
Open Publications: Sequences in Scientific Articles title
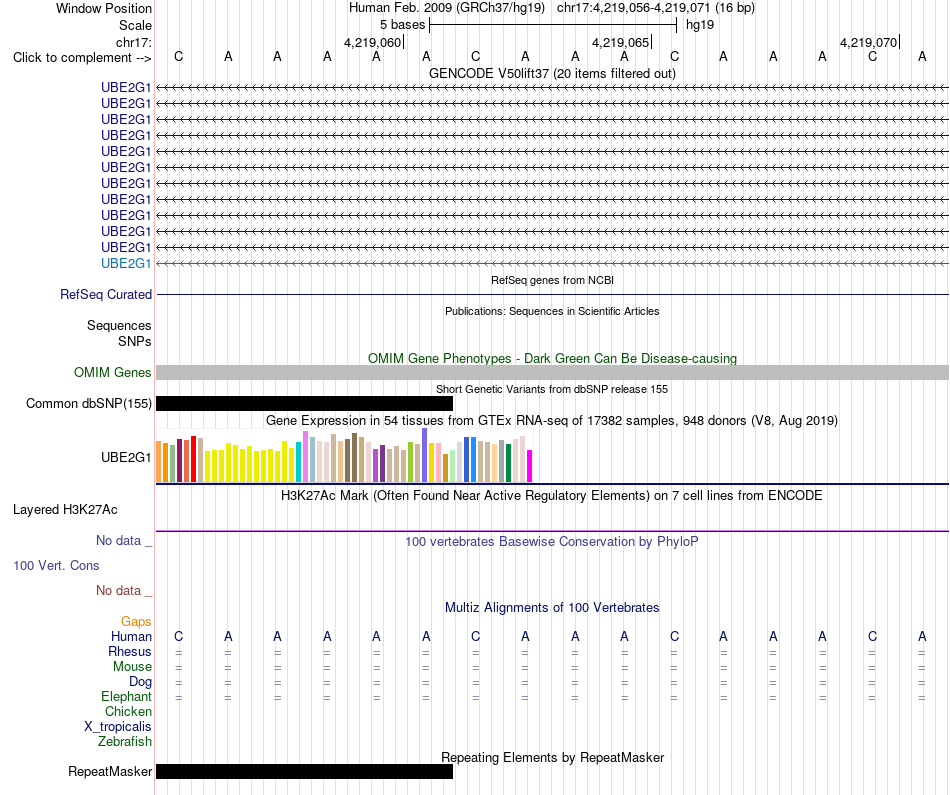point(552,311)
